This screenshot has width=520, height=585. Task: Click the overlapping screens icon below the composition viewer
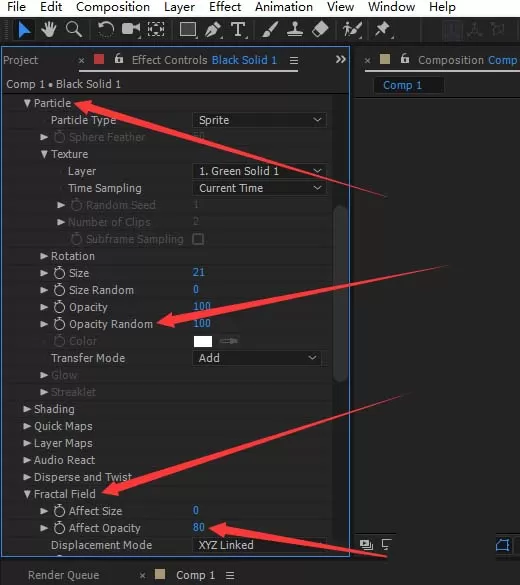(x=366, y=545)
